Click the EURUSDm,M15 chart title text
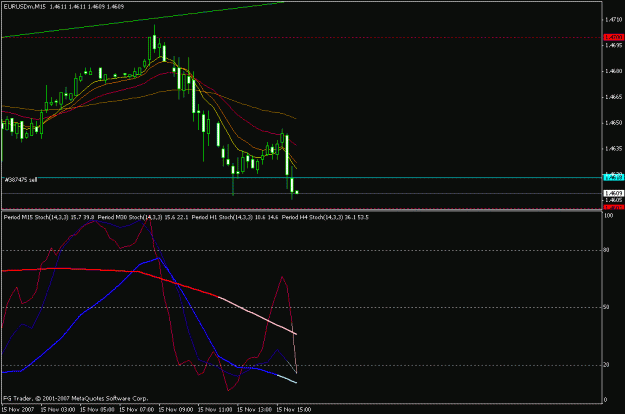The width and height of the screenshot is (625, 414). 63,7
